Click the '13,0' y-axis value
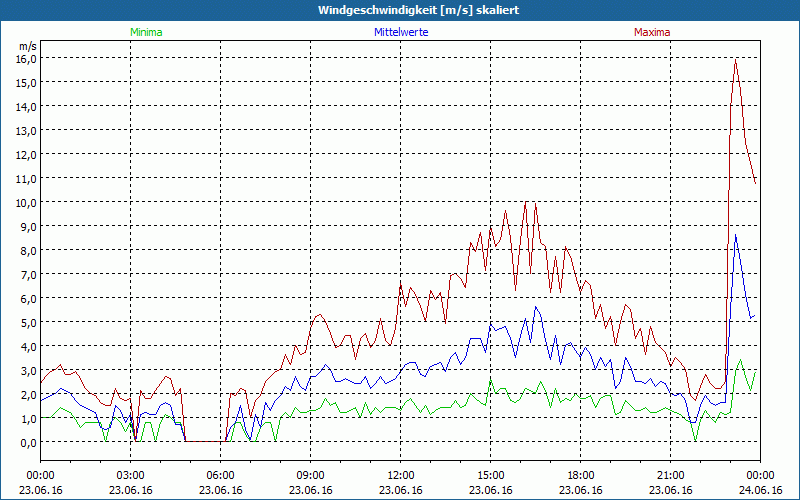This screenshot has height=500, width=800. point(28,130)
